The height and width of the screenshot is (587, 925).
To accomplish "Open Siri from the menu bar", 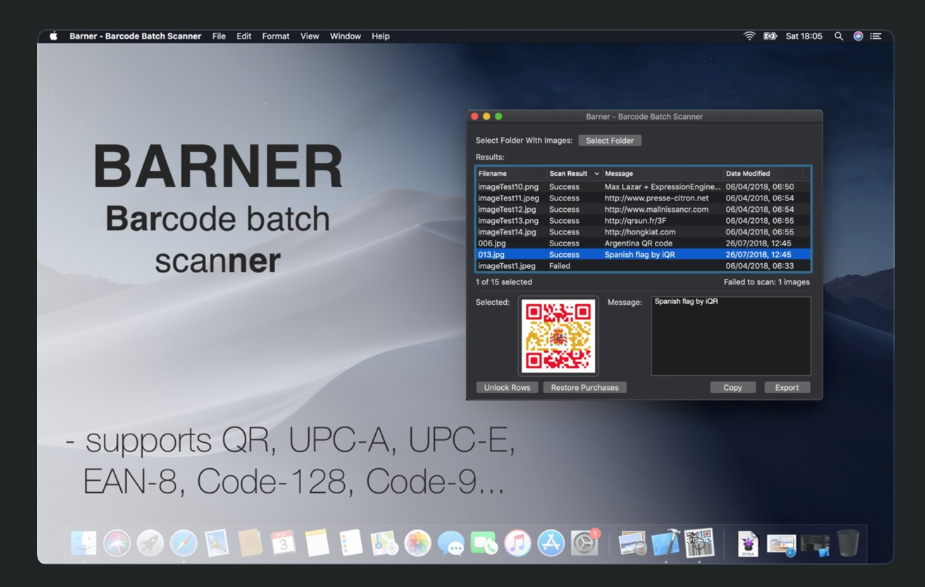I will point(858,36).
